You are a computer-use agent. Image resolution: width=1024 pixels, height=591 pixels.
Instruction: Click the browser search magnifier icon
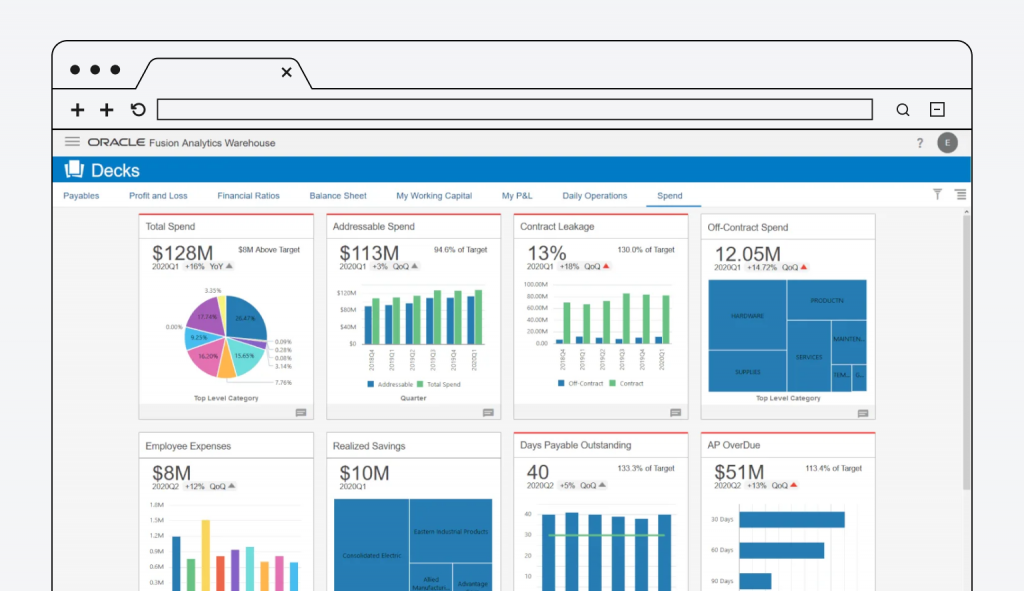click(x=902, y=110)
